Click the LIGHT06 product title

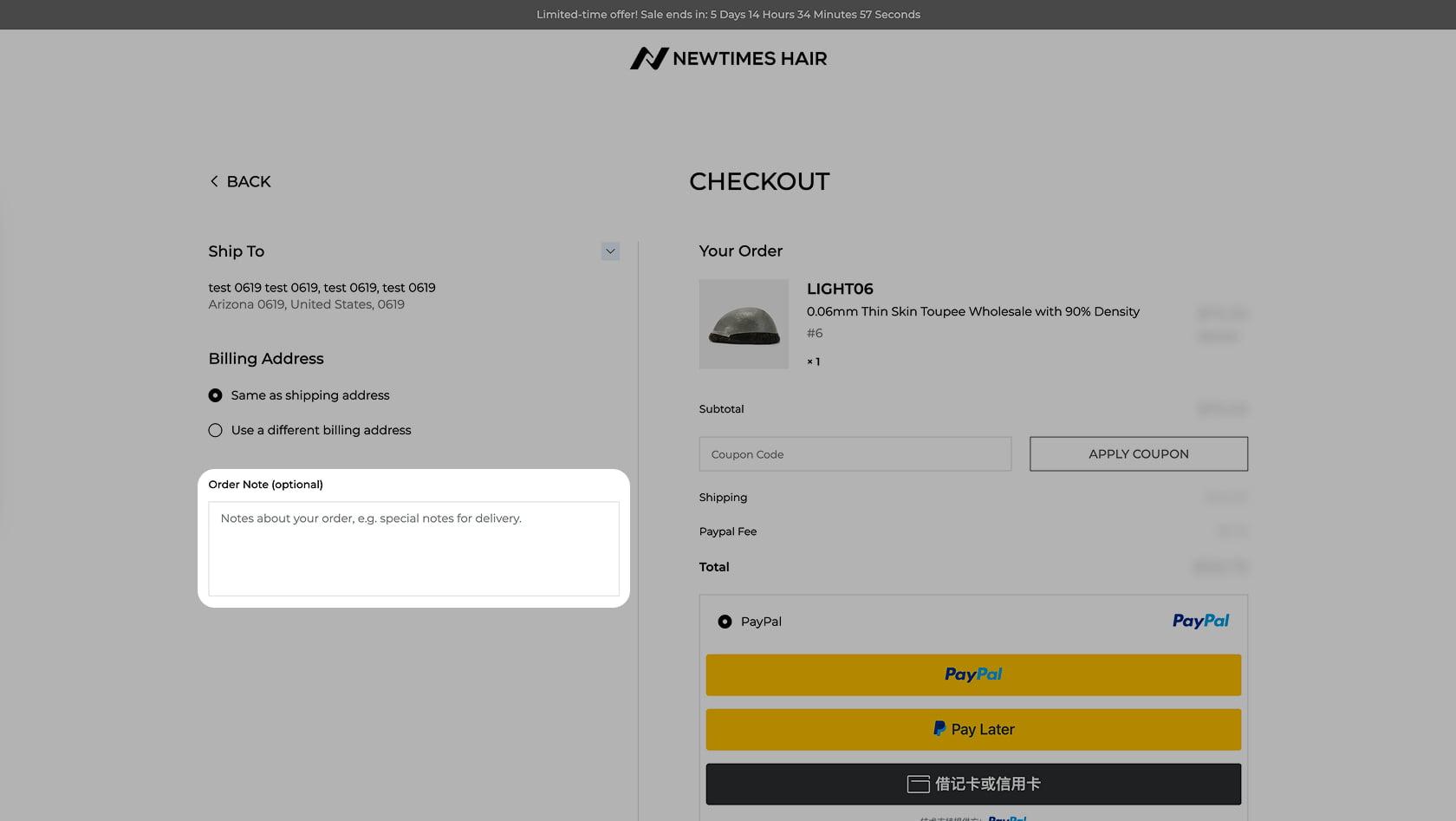840,289
